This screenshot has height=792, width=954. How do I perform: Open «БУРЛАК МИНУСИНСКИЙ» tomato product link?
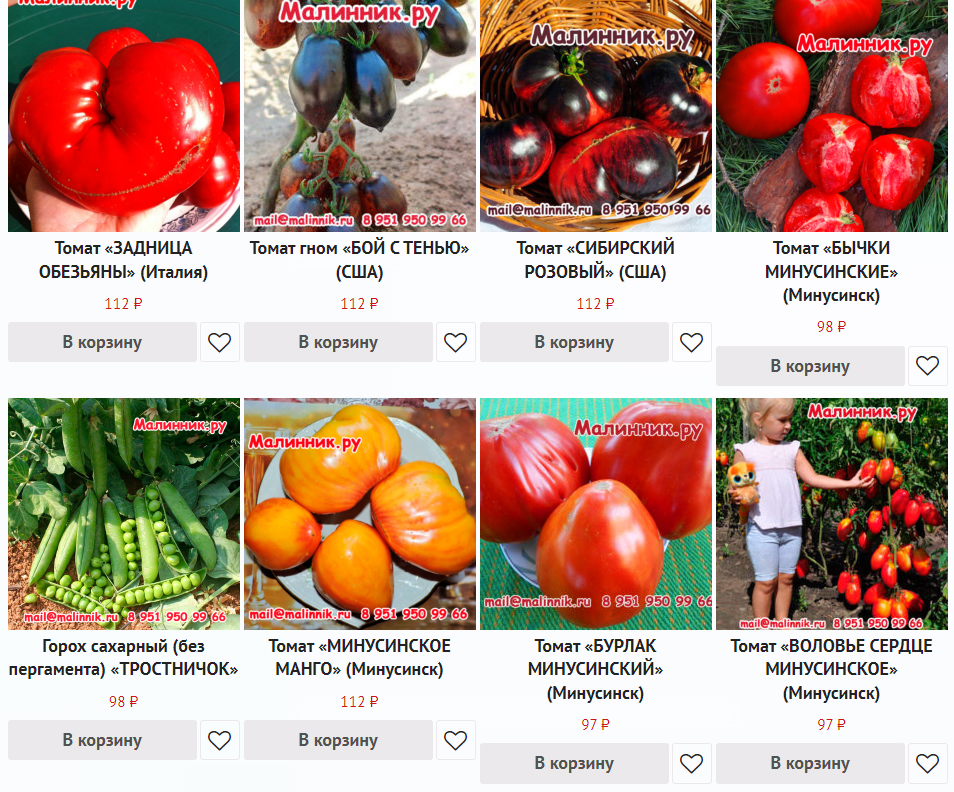[596, 669]
